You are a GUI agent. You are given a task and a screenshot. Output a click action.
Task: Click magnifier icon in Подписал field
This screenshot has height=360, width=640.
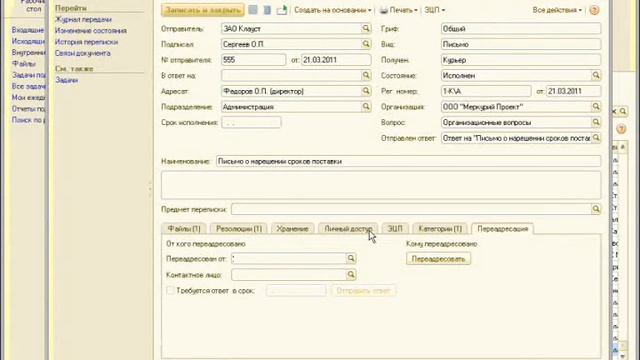click(x=366, y=44)
